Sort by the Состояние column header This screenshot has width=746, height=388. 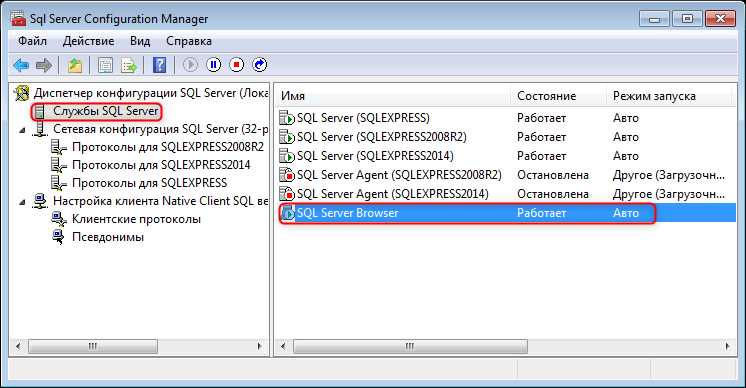coord(559,96)
